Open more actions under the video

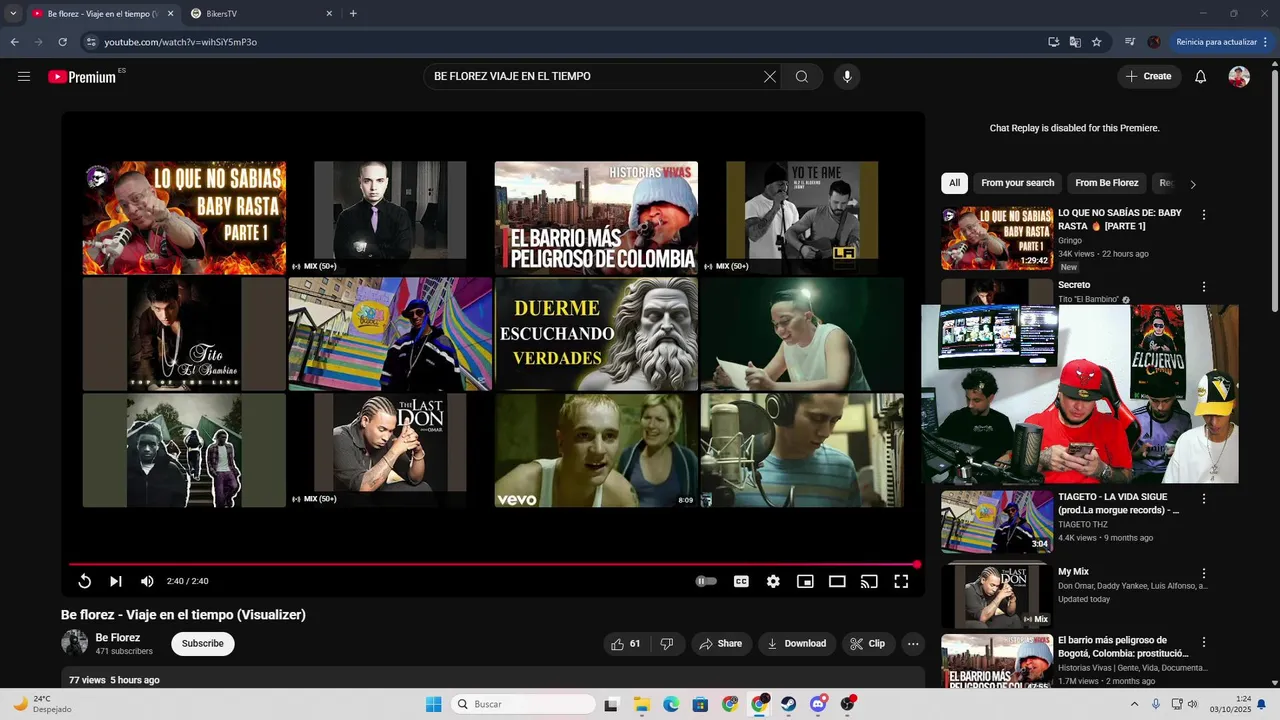pyautogui.click(x=913, y=644)
